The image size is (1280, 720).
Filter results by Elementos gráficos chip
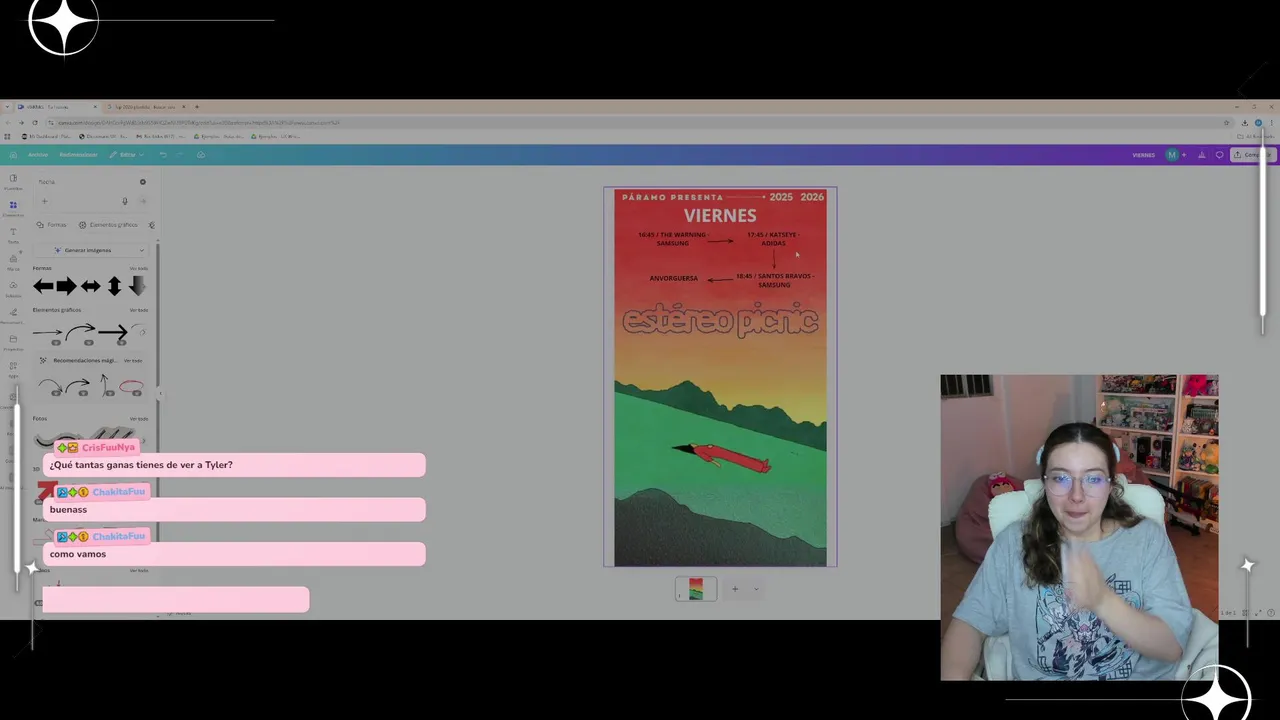click(x=108, y=225)
